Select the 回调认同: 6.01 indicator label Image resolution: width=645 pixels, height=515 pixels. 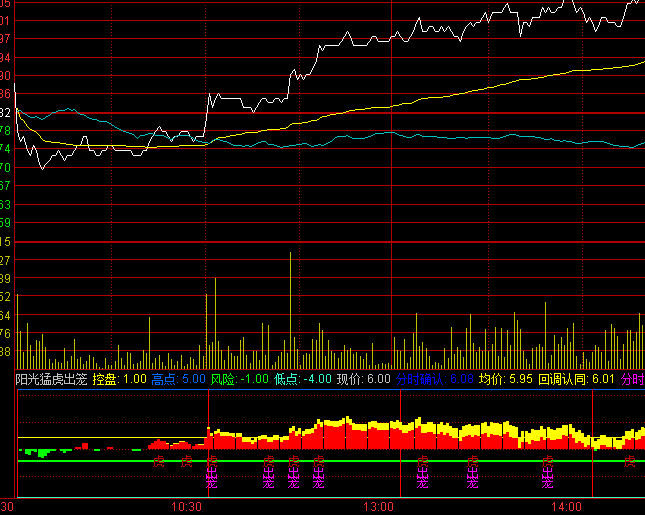point(576,379)
